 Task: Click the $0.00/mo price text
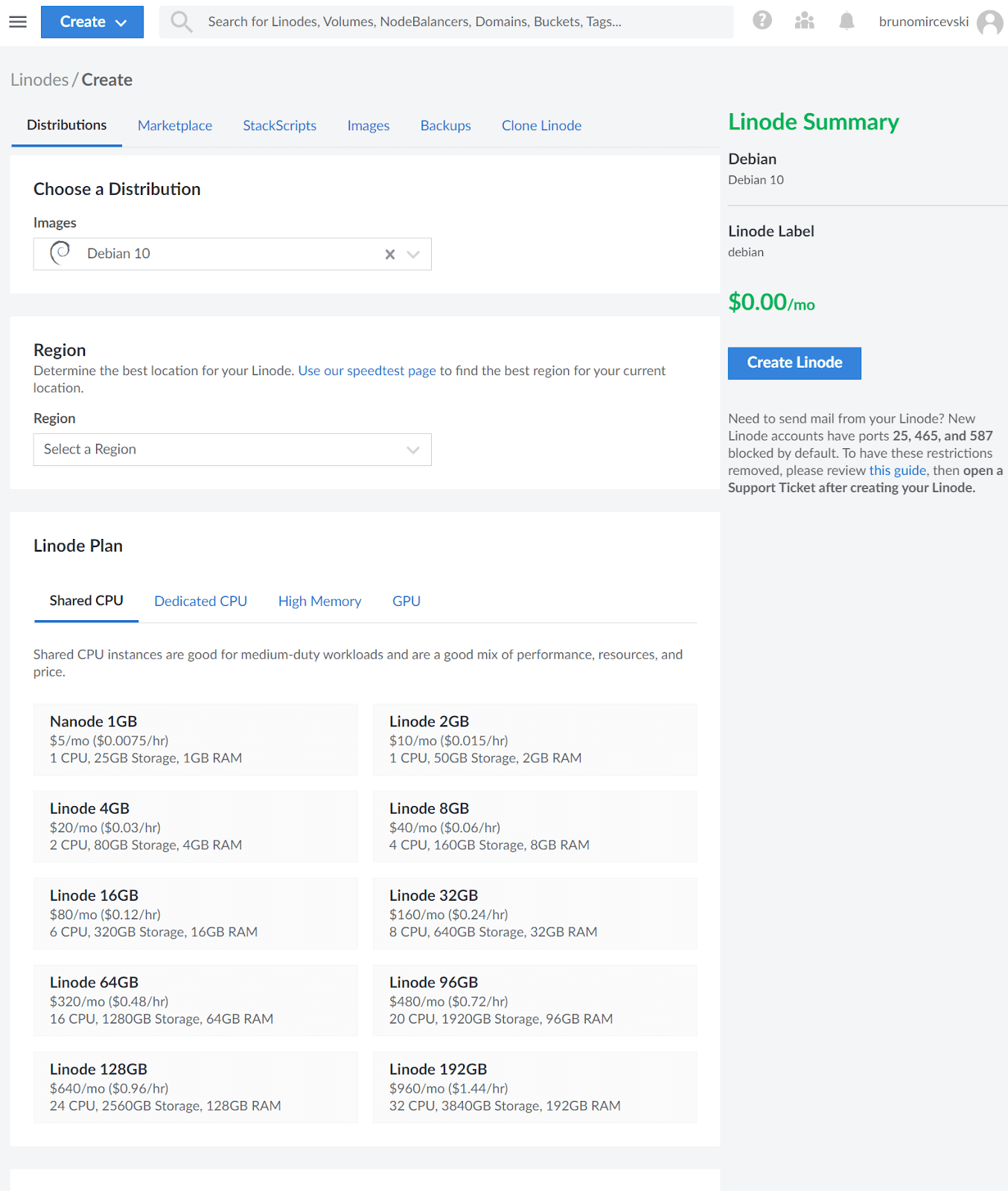click(771, 302)
